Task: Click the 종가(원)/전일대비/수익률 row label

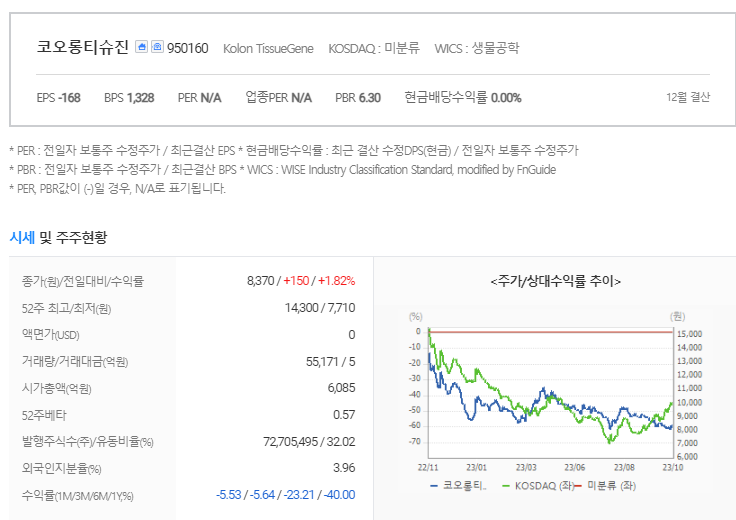Action: tap(83, 282)
